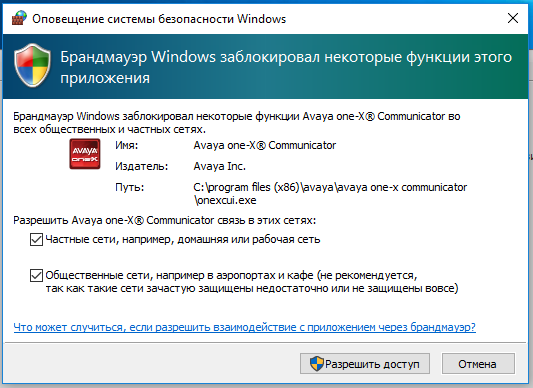
Task: Enable the private networks checkbox
Action: pyautogui.click(x=36, y=239)
